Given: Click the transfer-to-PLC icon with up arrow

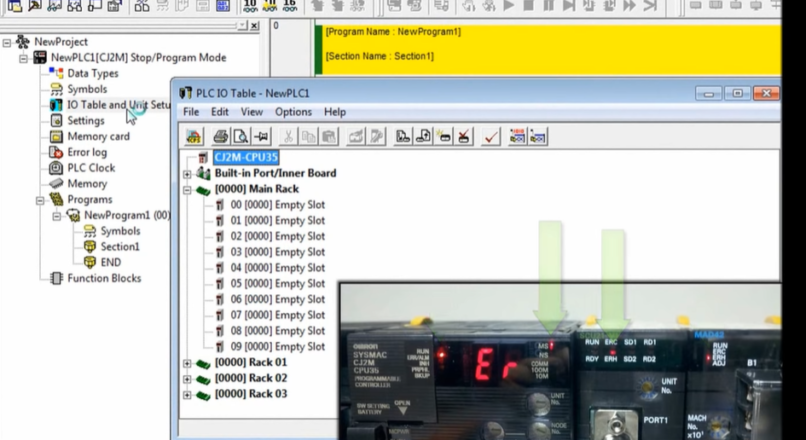Looking at the screenshot, I should pyautogui.click(x=424, y=137).
